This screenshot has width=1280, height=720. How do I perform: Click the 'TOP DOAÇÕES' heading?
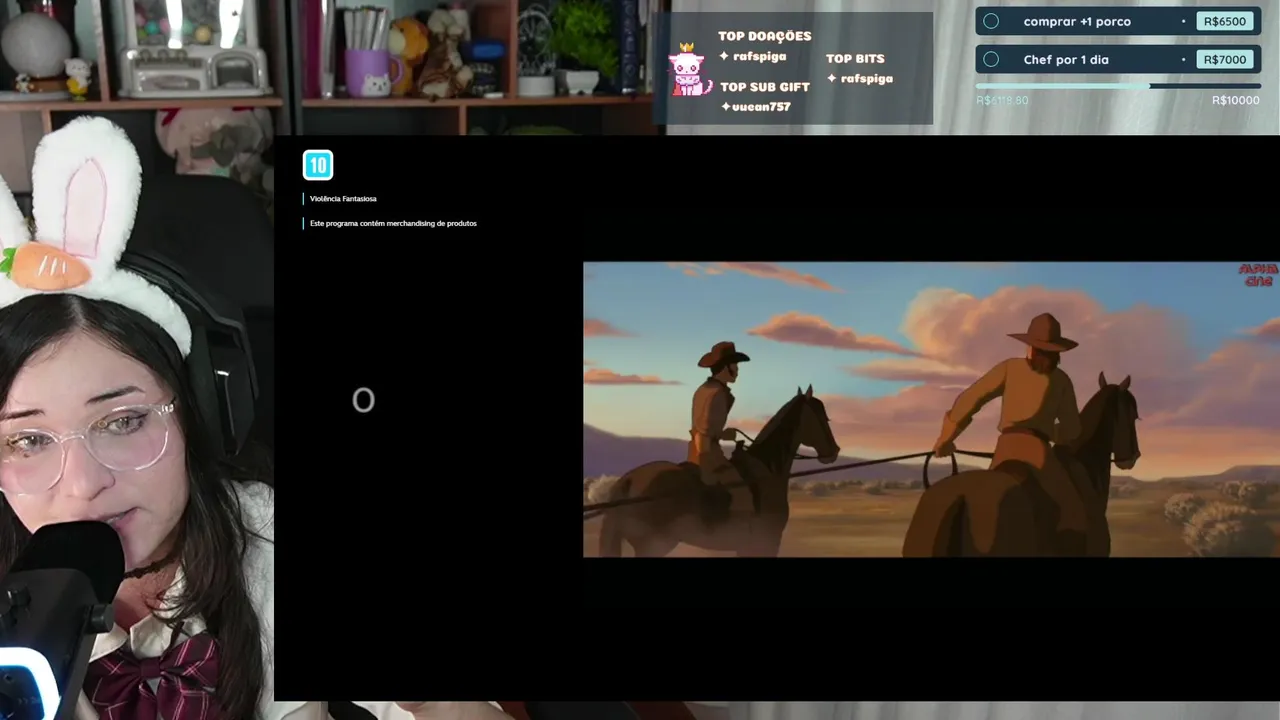click(x=765, y=36)
